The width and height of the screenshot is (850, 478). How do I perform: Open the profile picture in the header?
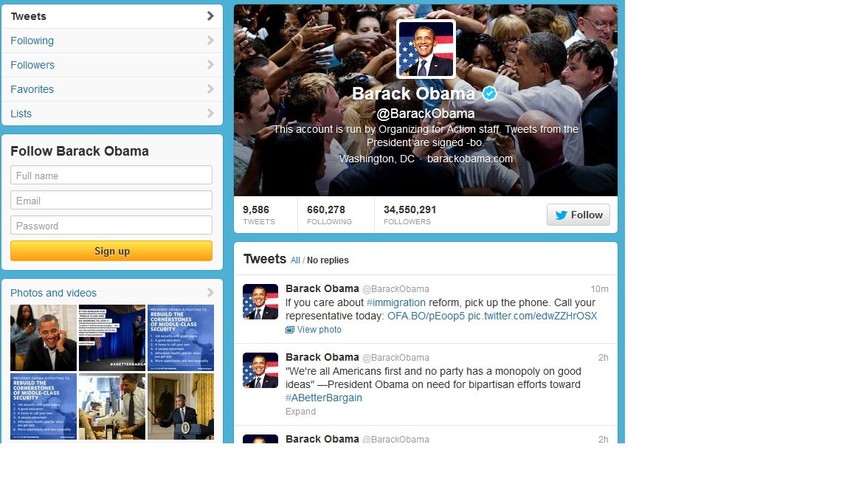[426, 49]
